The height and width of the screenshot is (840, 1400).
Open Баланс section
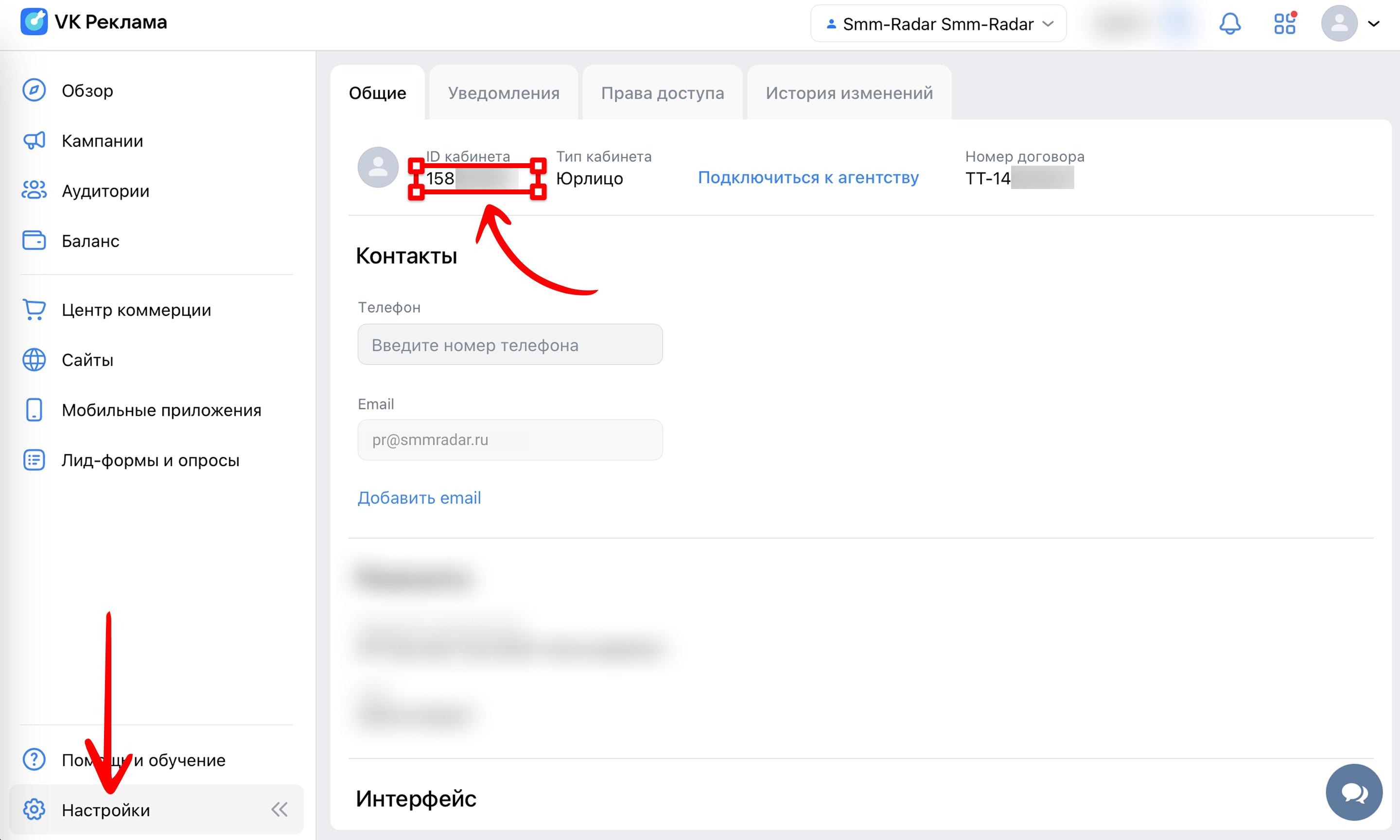90,241
